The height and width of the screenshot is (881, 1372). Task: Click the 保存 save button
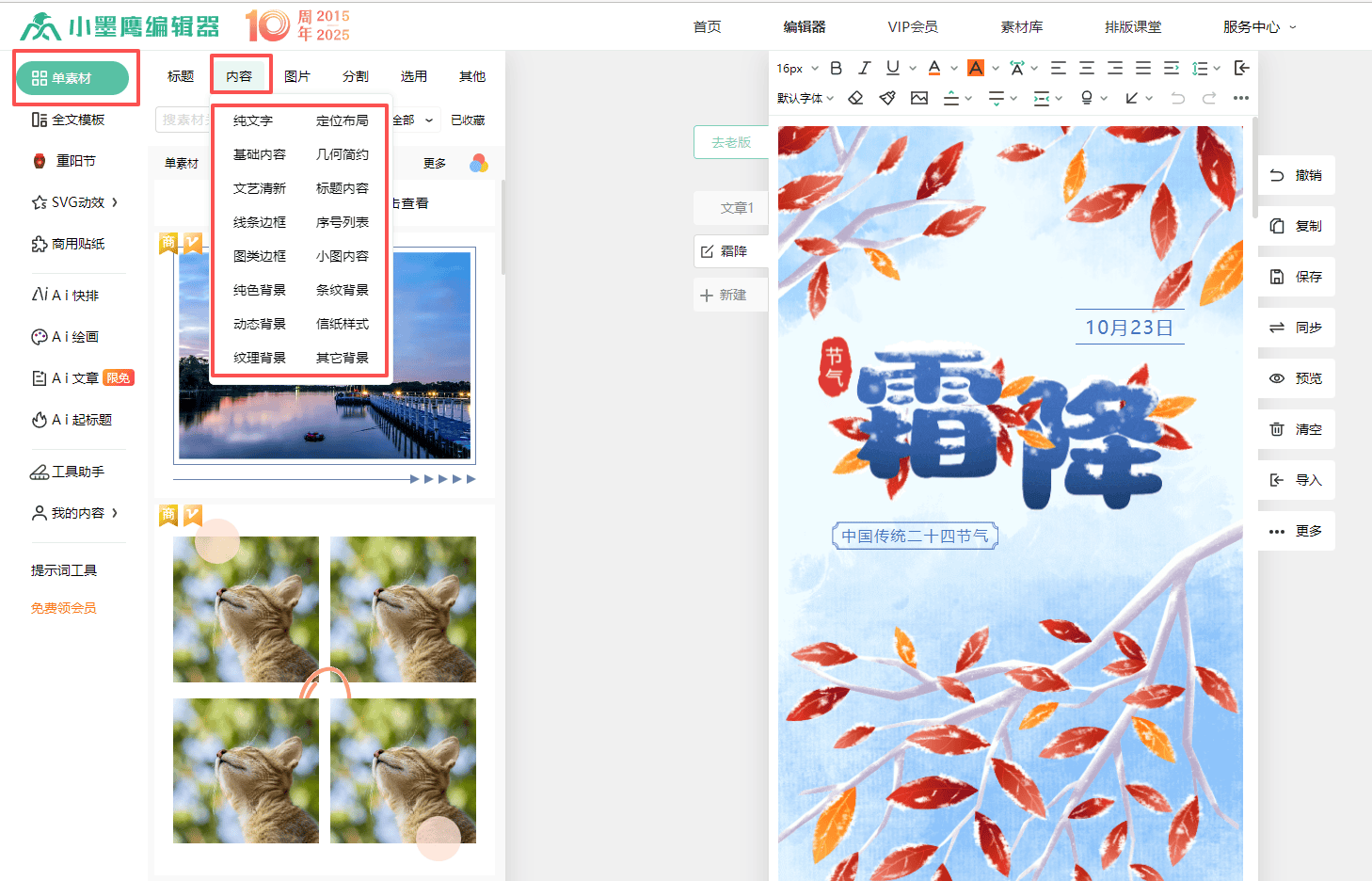coord(1296,277)
